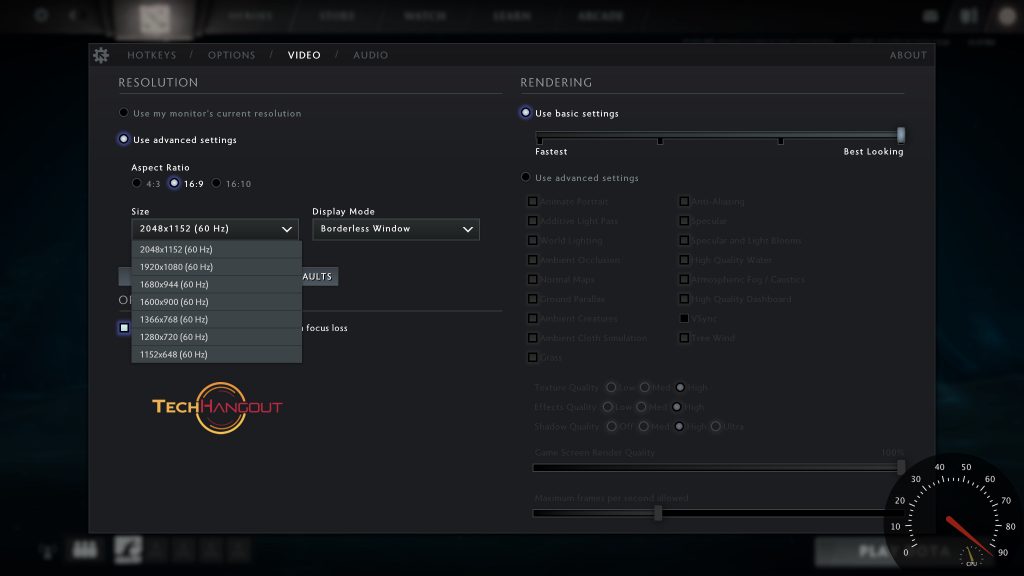This screenshot has width=1024, height=576.
Task: Pick 1280x720 (60 Hz) from the list
Action: (216, 337)
